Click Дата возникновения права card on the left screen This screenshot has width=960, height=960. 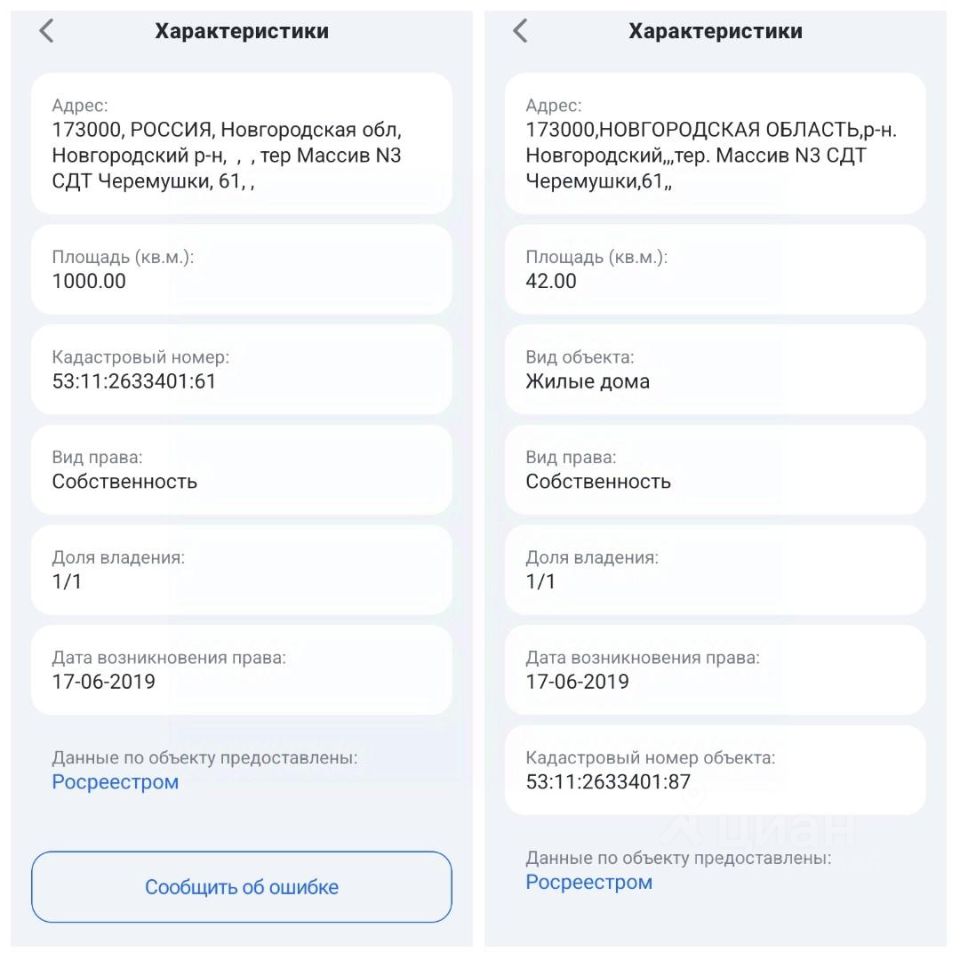(241, 670)
